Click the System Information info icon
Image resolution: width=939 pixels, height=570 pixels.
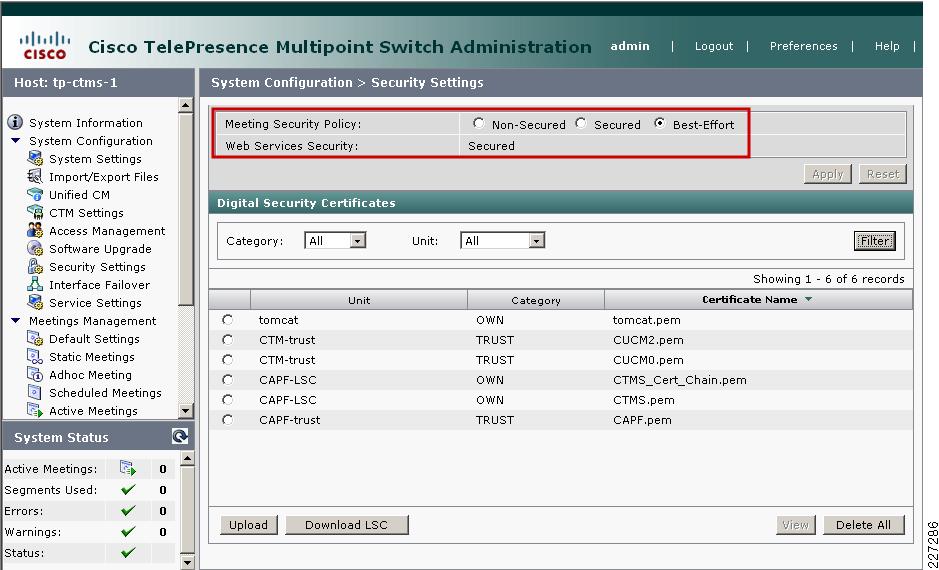(15, 123)
